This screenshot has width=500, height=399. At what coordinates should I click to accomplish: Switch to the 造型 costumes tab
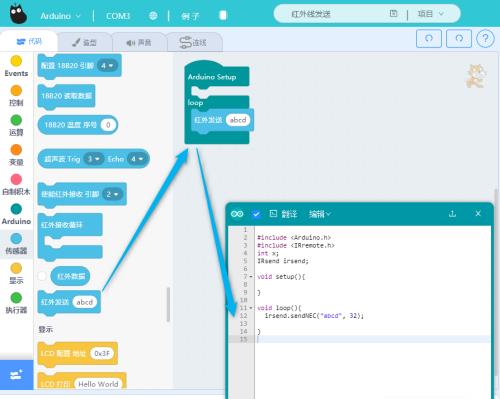(x=84, y=42)
